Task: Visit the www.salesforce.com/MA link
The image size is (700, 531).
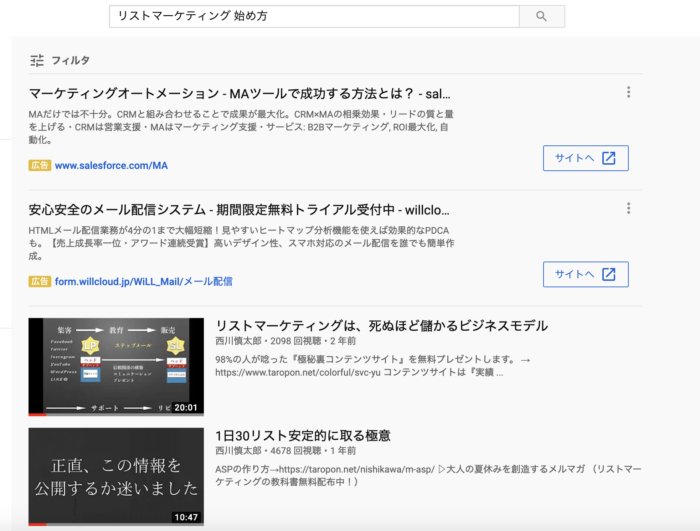Action: point(111,165)
